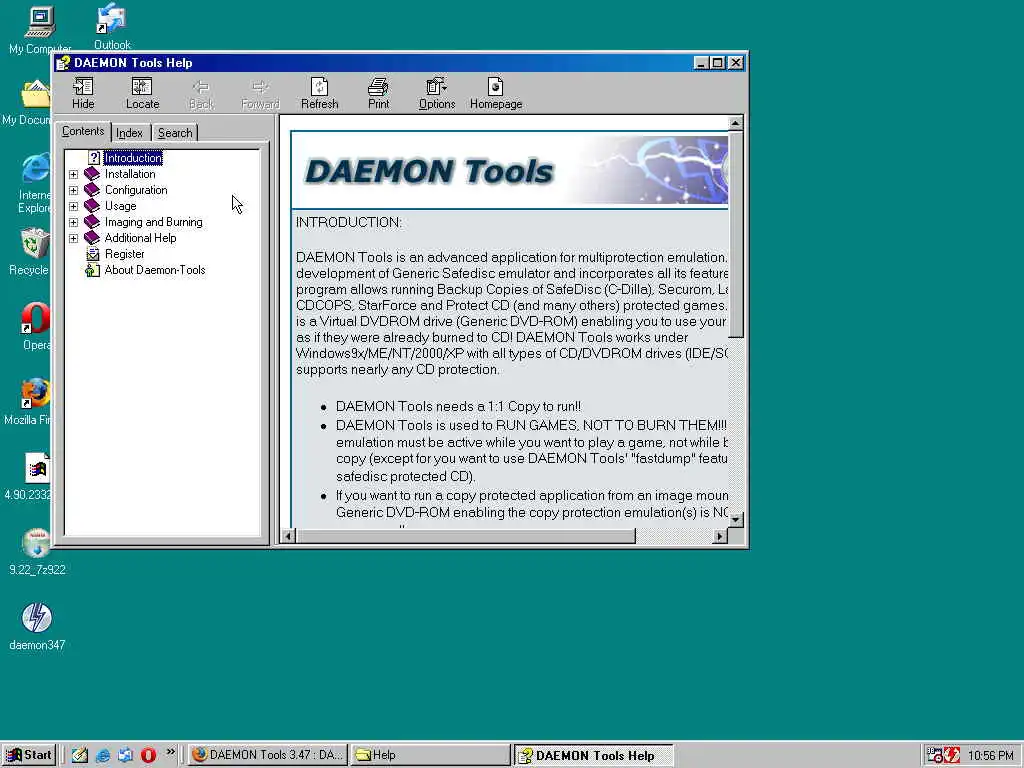Click the horizontal scrollbar left arrow
The width and height of the screenshot is (1024, 768).
click(x=288, y=536)
